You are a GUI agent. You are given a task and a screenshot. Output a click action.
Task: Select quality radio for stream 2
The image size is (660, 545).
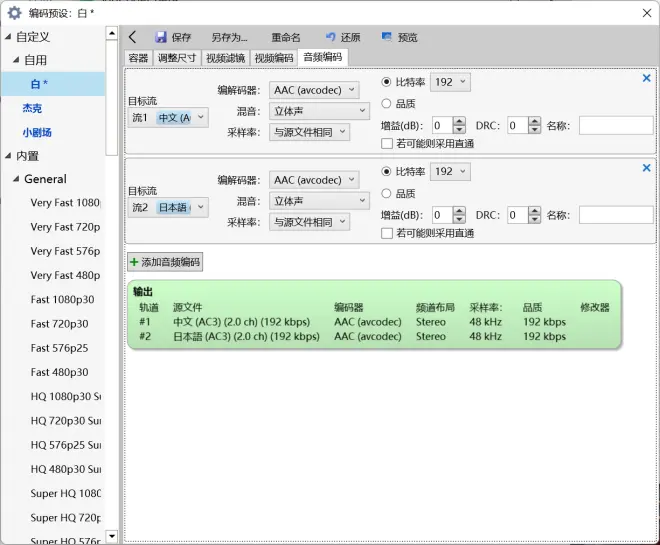click(x=386, y=194)
